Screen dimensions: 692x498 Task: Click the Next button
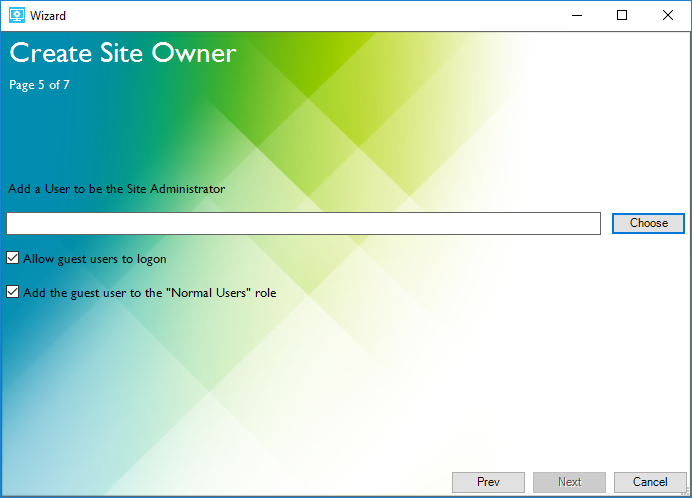[x=569, y=482]
